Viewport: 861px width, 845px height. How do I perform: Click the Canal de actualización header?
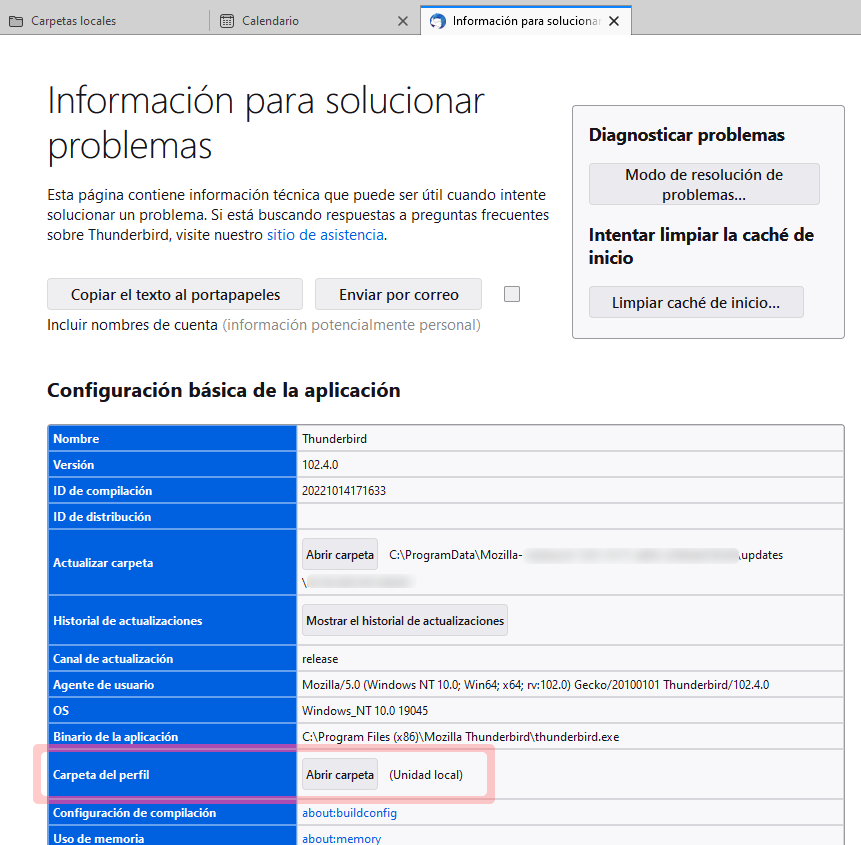(x=172, y=658)
